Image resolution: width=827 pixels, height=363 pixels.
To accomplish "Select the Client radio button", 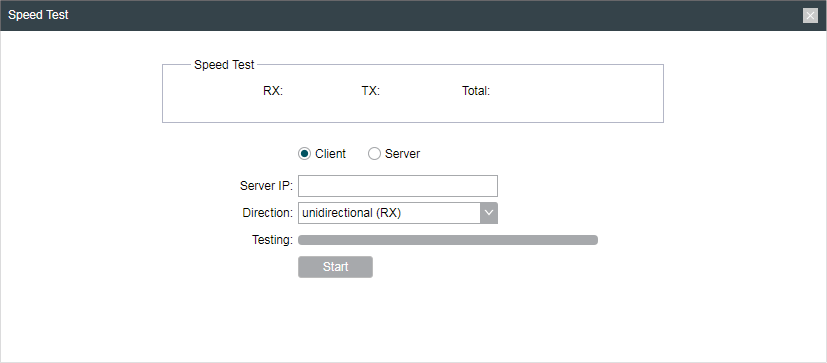I will pos(304,154).
